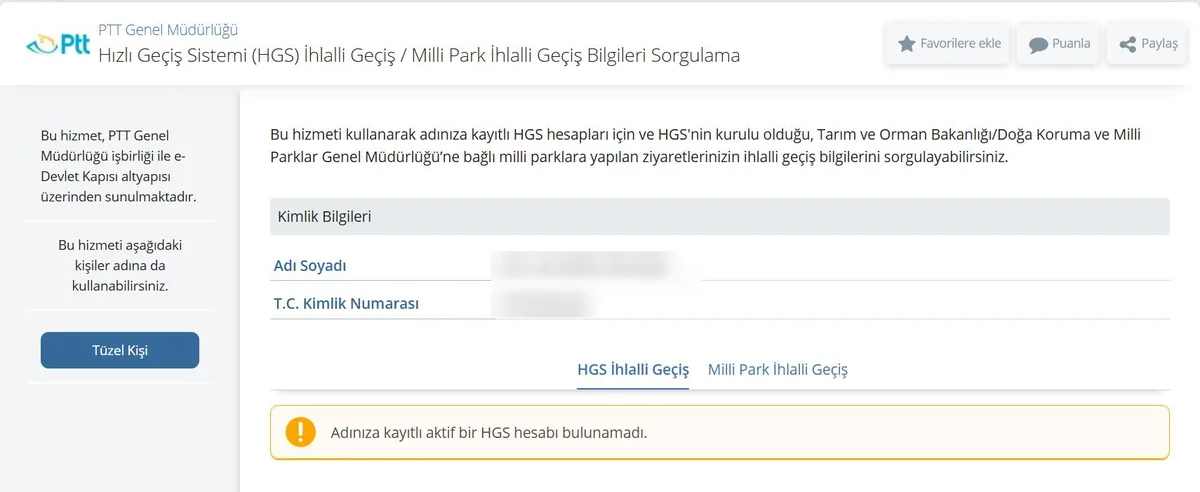Click the speech bubble icon in Puanla
The image size is (1200, 492).
[1038, 45]
